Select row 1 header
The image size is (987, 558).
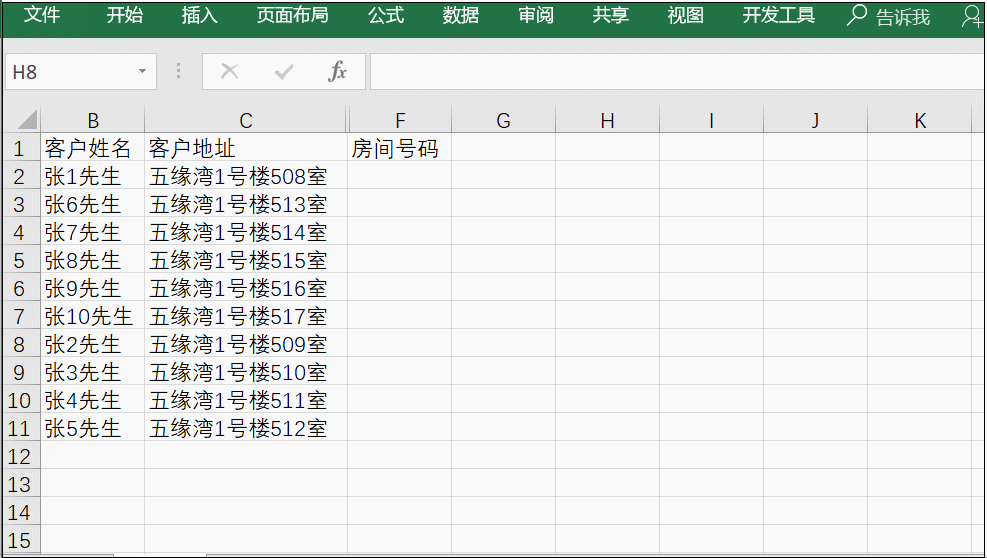coord(19,149)
